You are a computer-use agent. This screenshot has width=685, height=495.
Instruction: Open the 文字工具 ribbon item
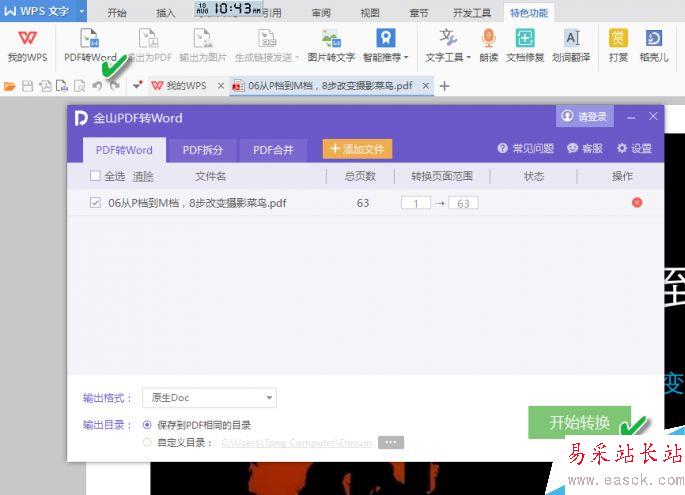(x=448, y=45)
